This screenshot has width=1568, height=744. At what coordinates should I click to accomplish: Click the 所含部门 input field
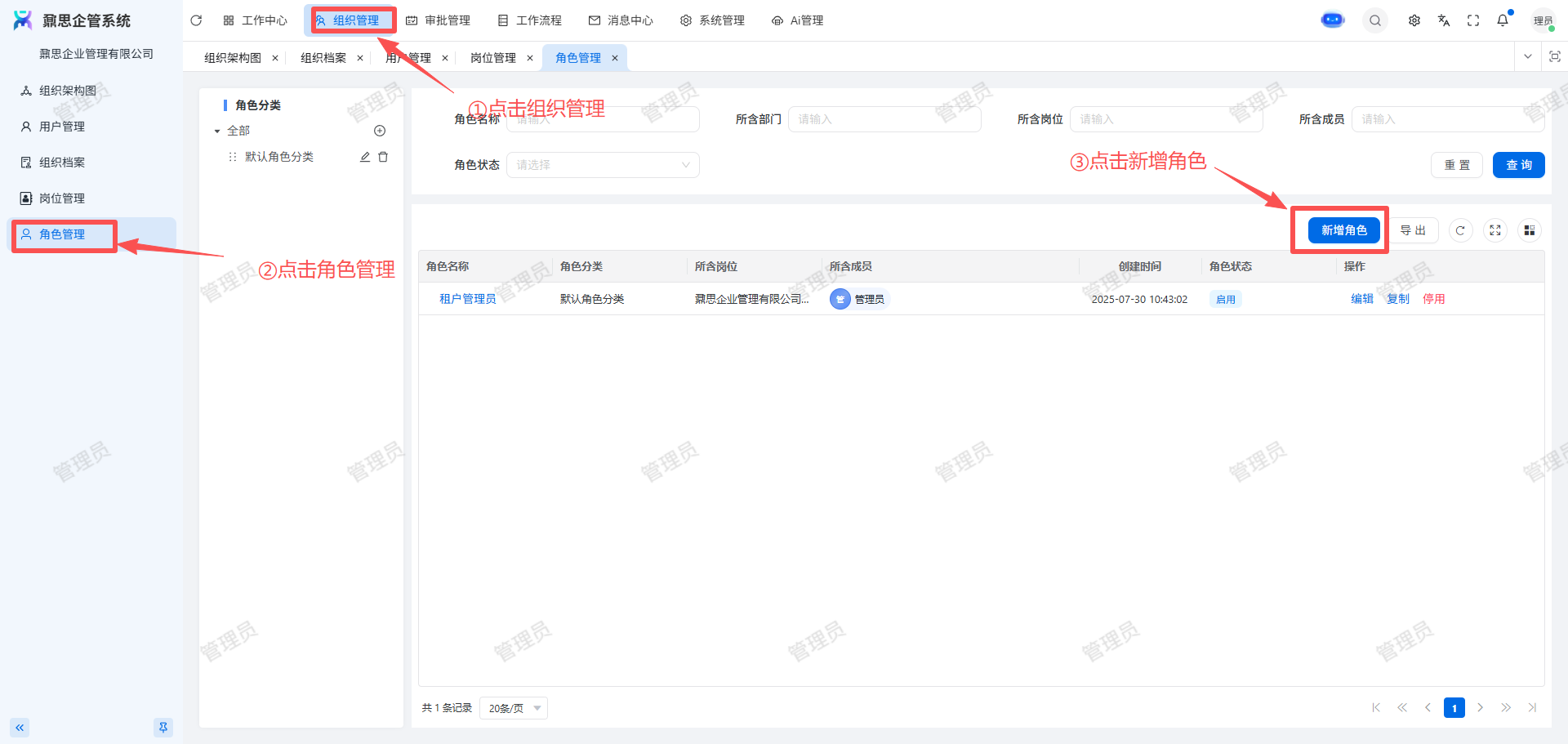click(884, 119)
